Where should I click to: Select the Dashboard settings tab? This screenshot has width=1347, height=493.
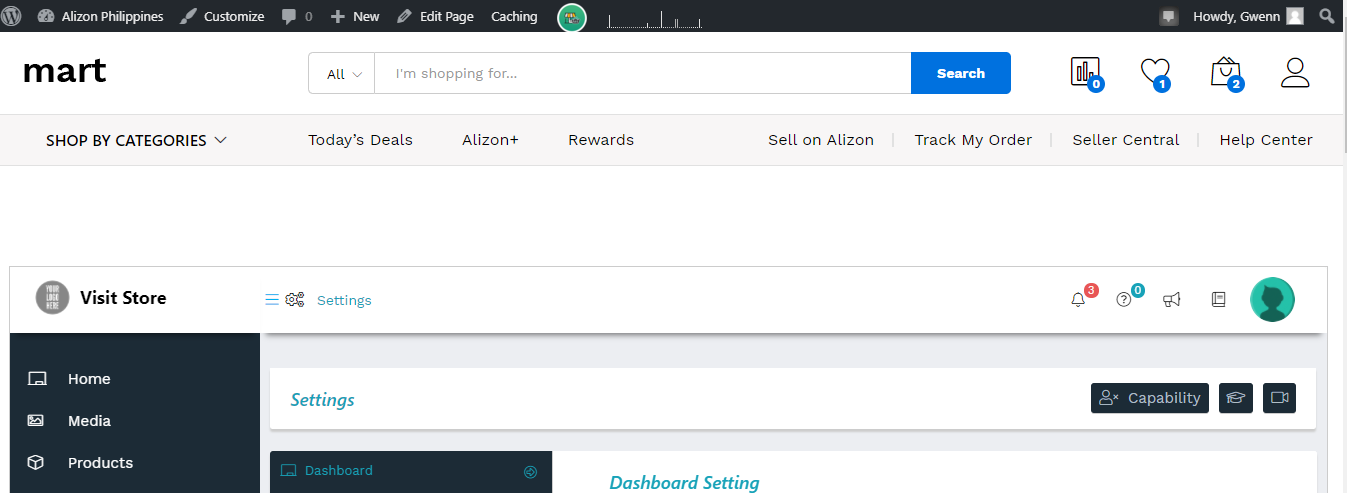click(411, 471)
